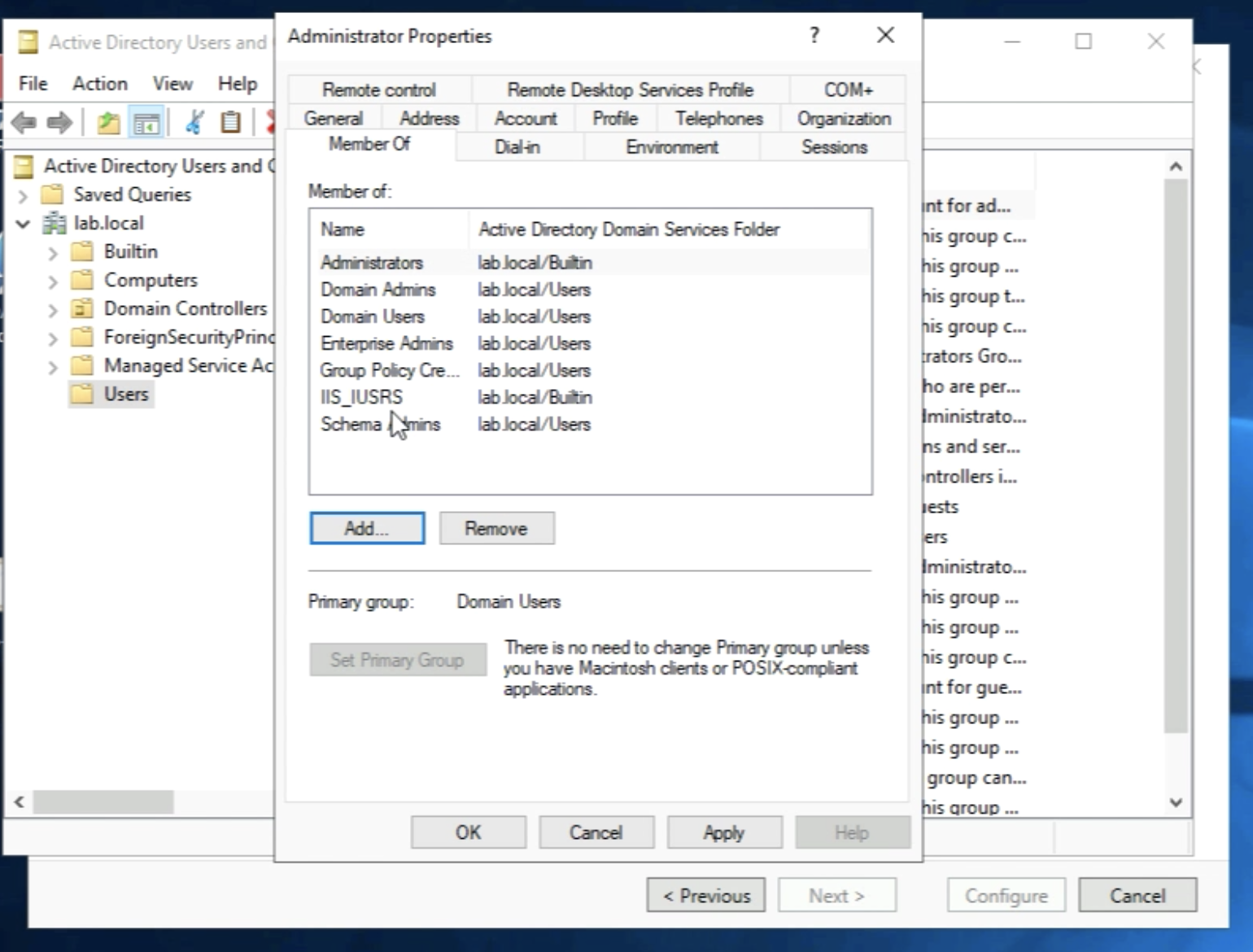Click the Back arrow toolbar icon
1253x952 pixels.
24,123
